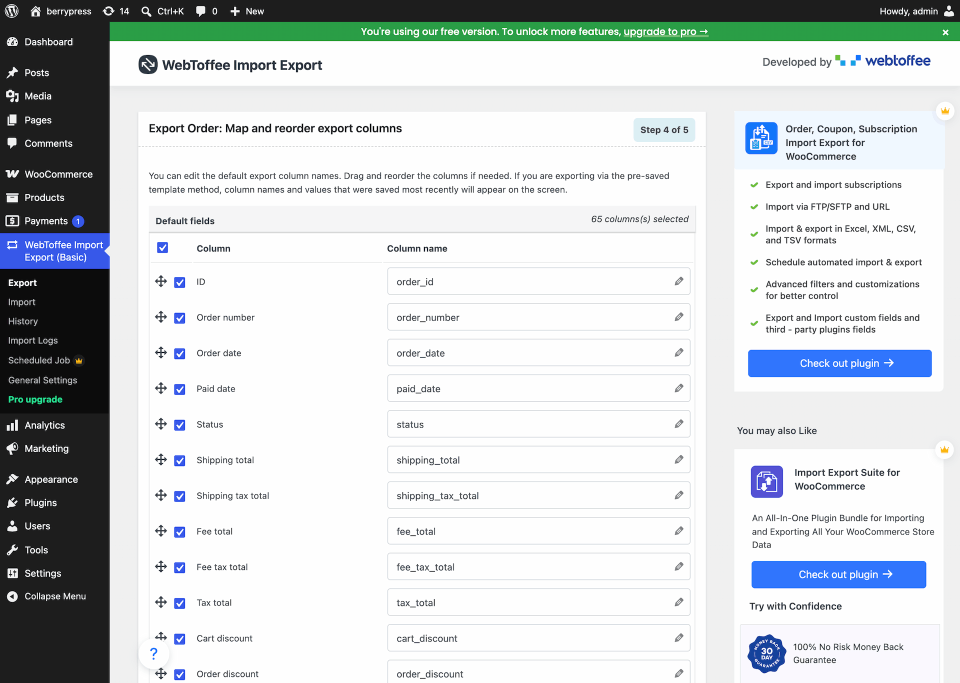Uncheck the Shipping total column checkbox
960x683 pixels.
[179, 460]
